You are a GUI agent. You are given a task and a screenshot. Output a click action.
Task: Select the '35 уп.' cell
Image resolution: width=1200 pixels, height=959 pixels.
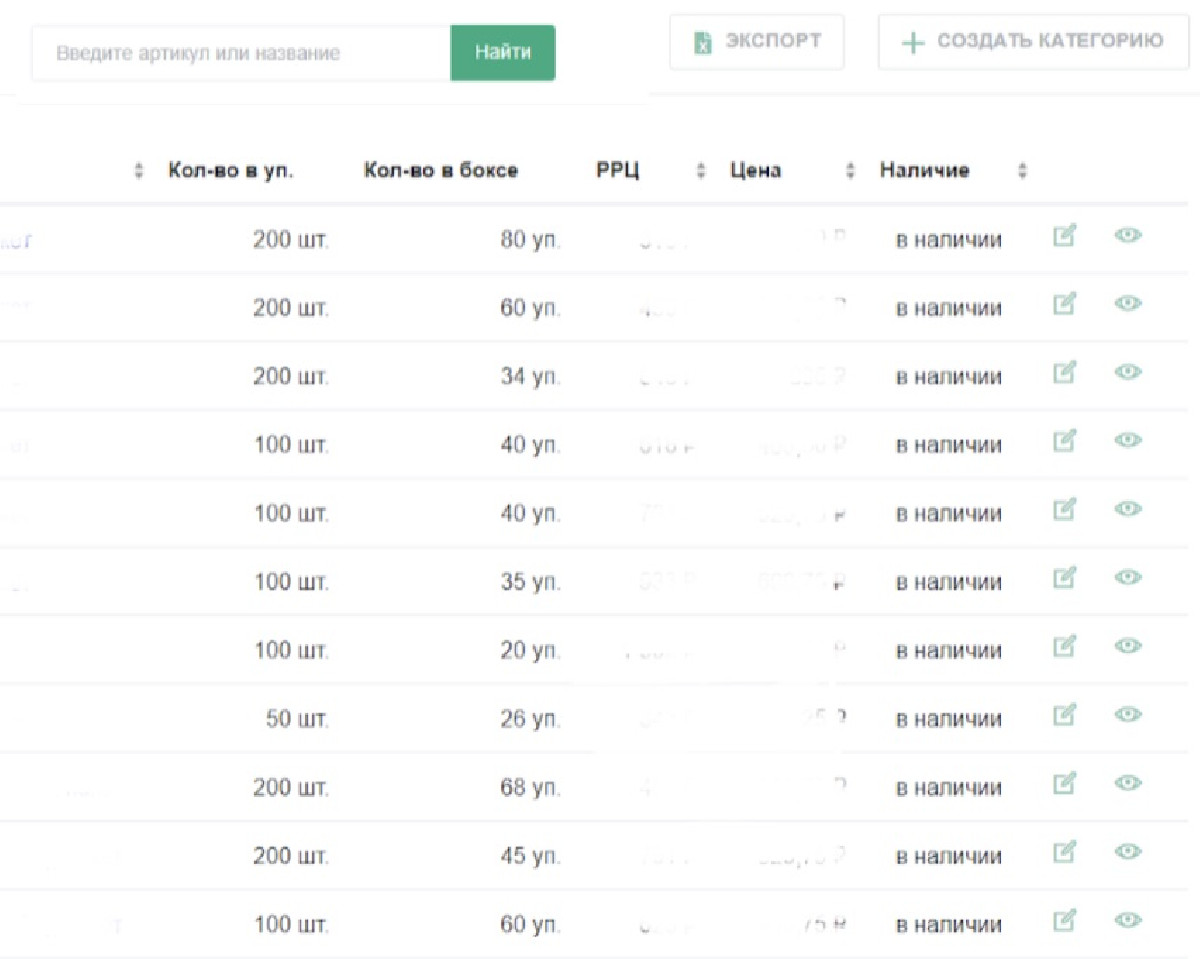coord(530,583)
